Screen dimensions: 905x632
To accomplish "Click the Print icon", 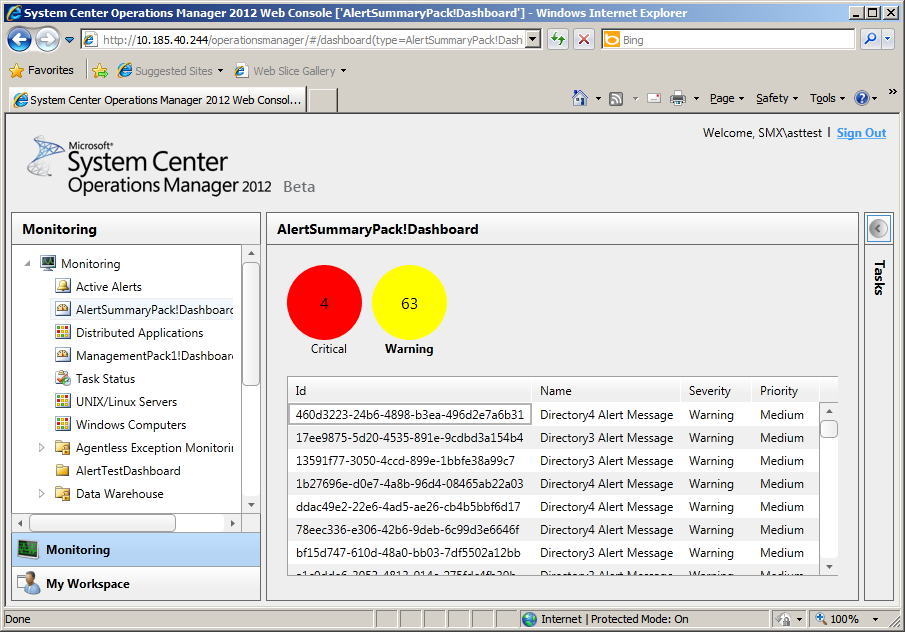I will (x=678, y=98).
